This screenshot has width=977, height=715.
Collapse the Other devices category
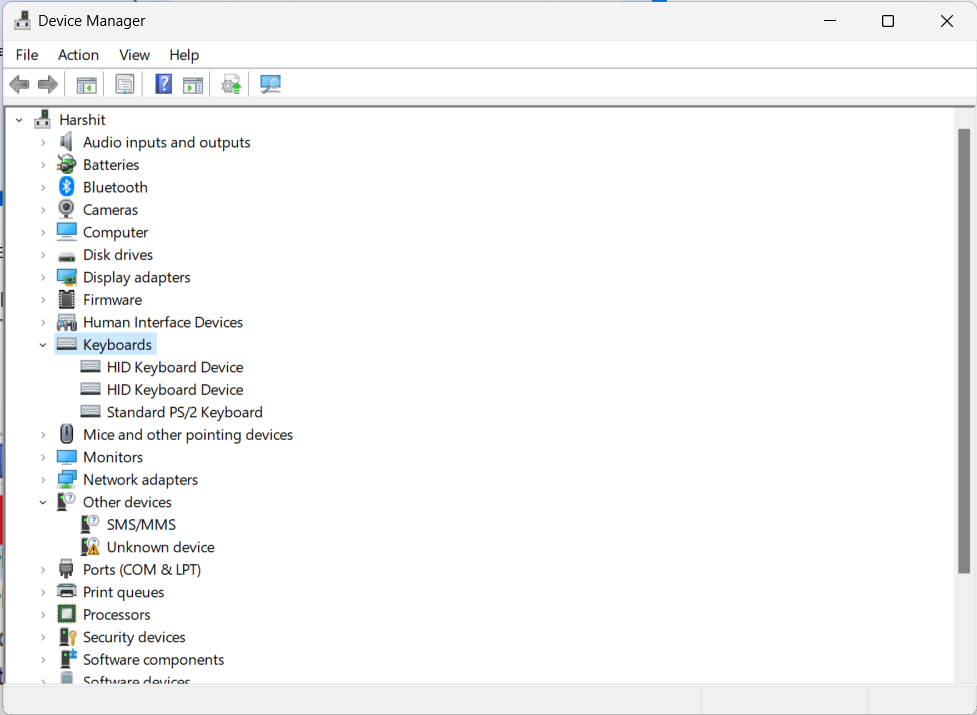(43, 502)
